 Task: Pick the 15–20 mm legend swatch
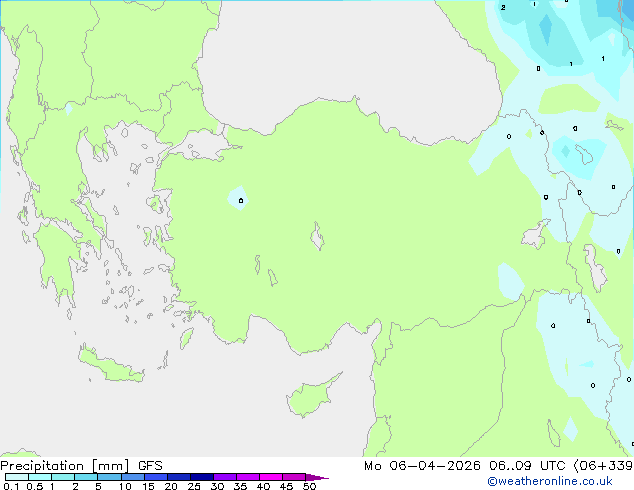pyautogui.click(x=156, y=477)
